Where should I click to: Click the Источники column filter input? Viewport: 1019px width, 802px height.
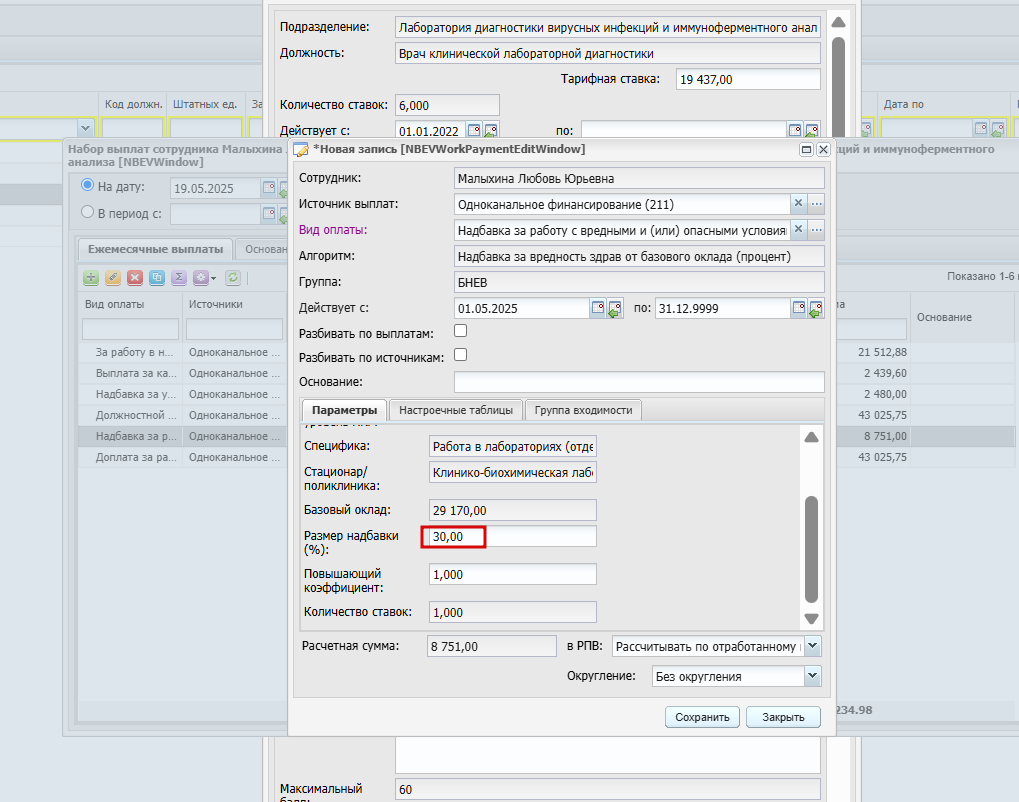[235, 329]
